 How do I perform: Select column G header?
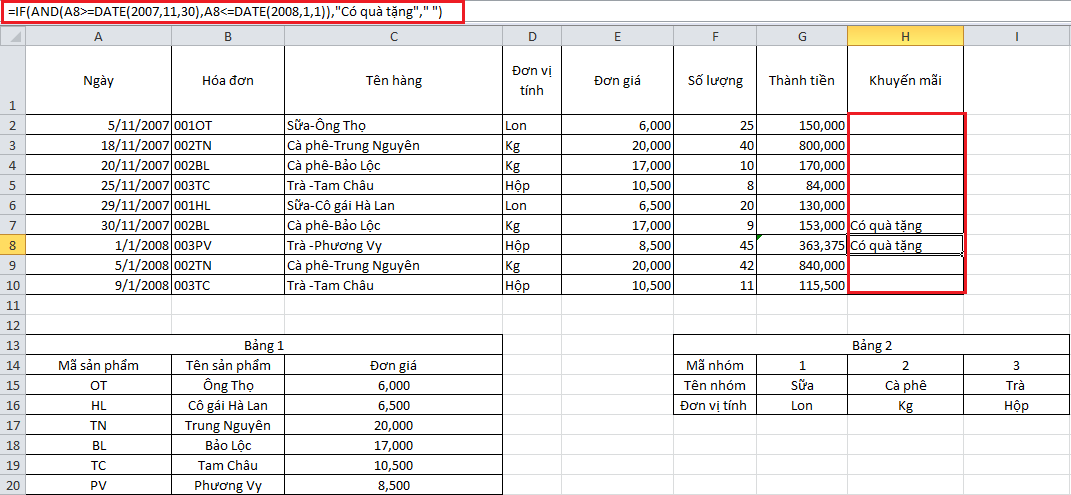802,37
